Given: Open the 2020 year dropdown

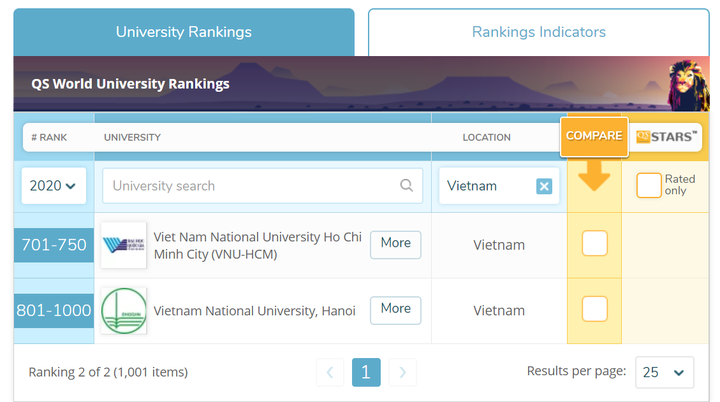Looking at the screenshot, I should 54,186.
